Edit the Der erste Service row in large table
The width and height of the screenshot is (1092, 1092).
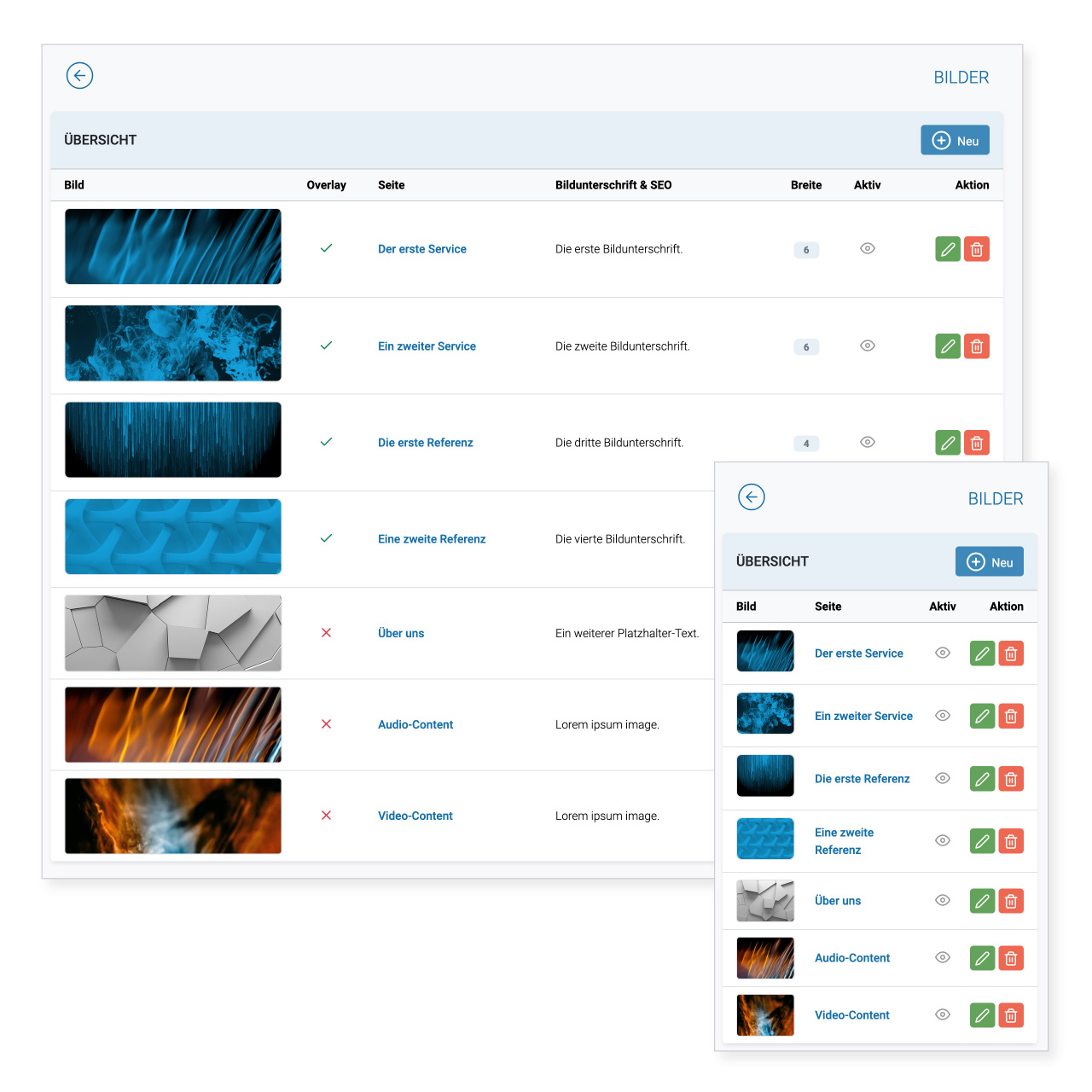(948, 249)
